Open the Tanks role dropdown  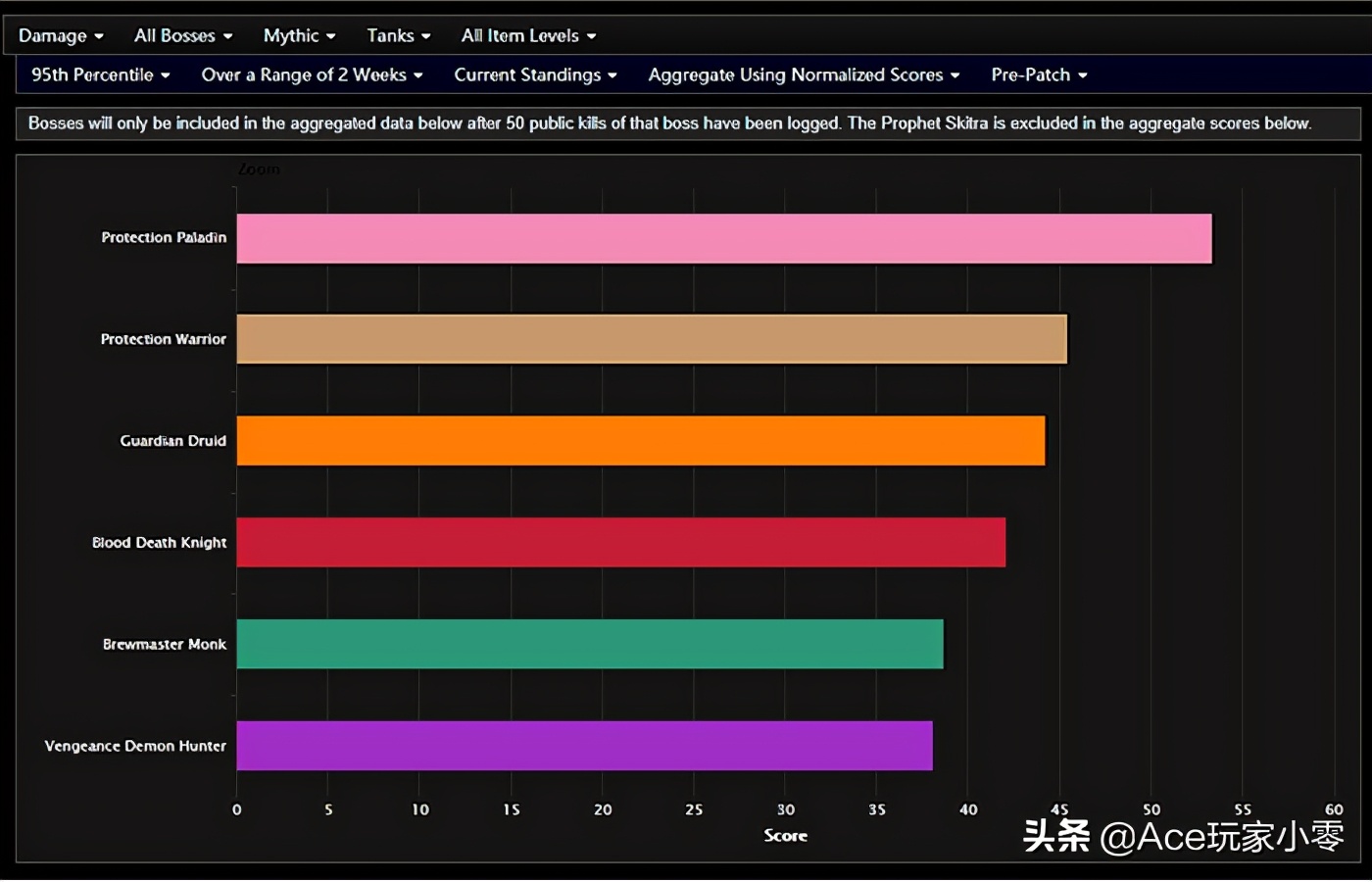click(399, 36)
